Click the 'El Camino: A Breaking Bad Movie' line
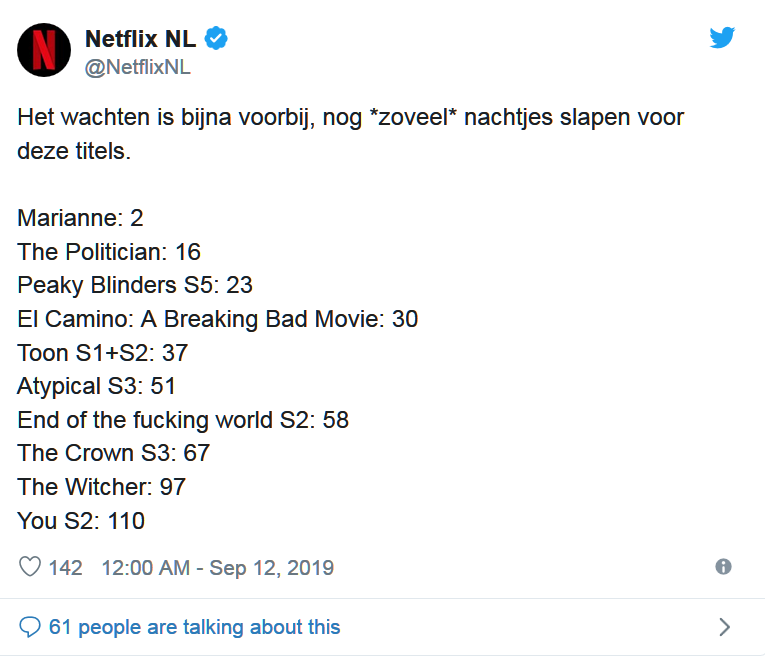Image resolution: width=765 pixels, height=662 pixels. click(218, 319)
